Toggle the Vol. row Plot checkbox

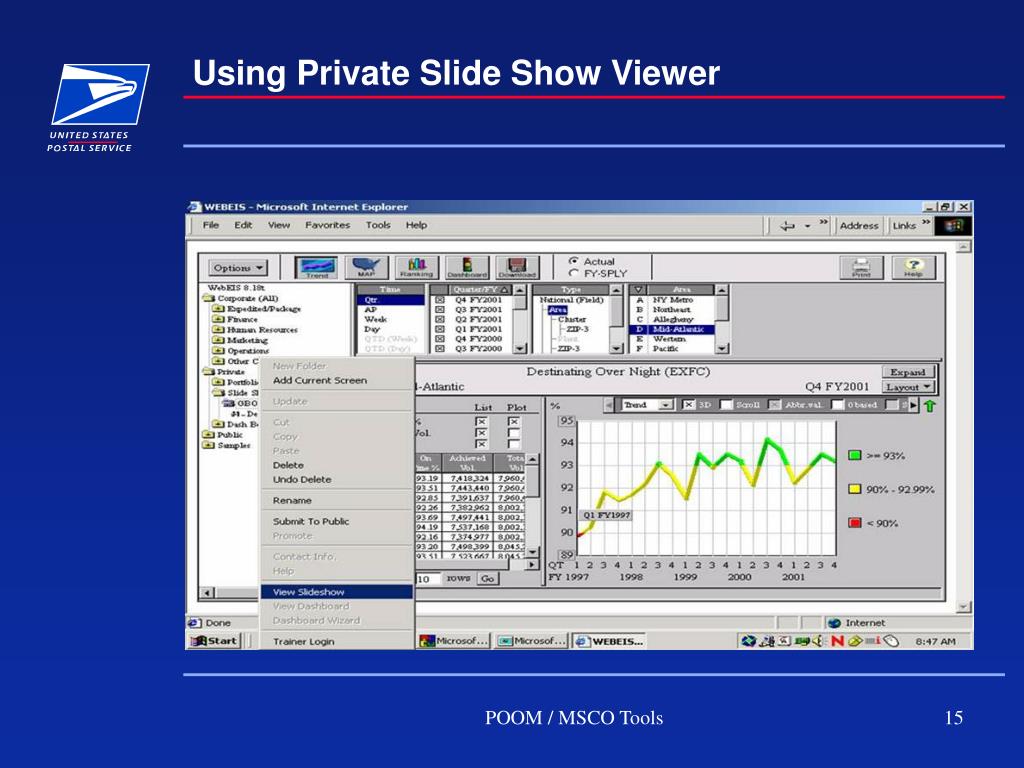click(514, 433)
